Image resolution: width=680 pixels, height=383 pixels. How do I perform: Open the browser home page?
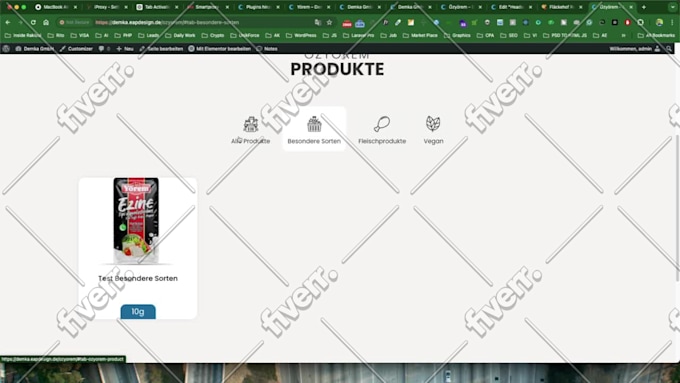pos(46,22)
